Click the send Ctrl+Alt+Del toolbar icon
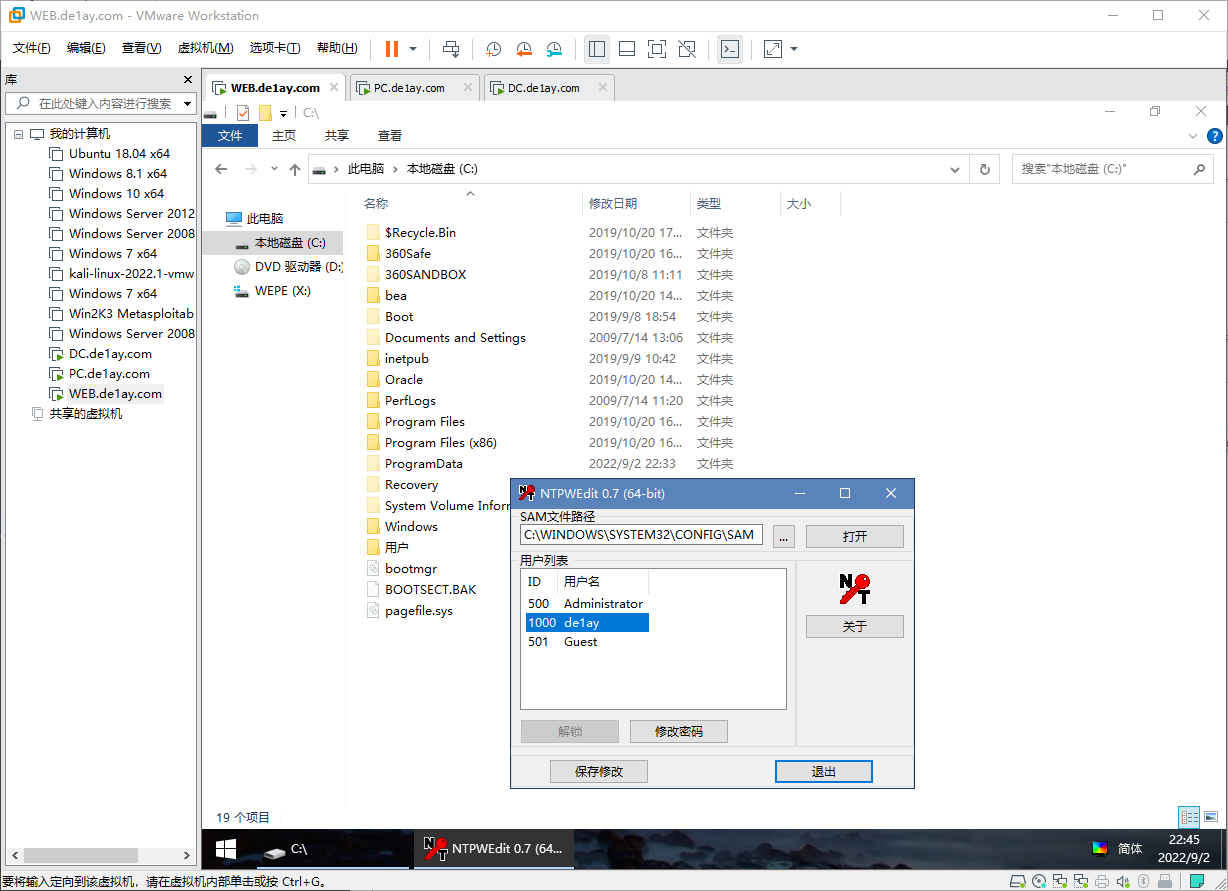This screenshot has height=891, width=1228. click(451, 48)
